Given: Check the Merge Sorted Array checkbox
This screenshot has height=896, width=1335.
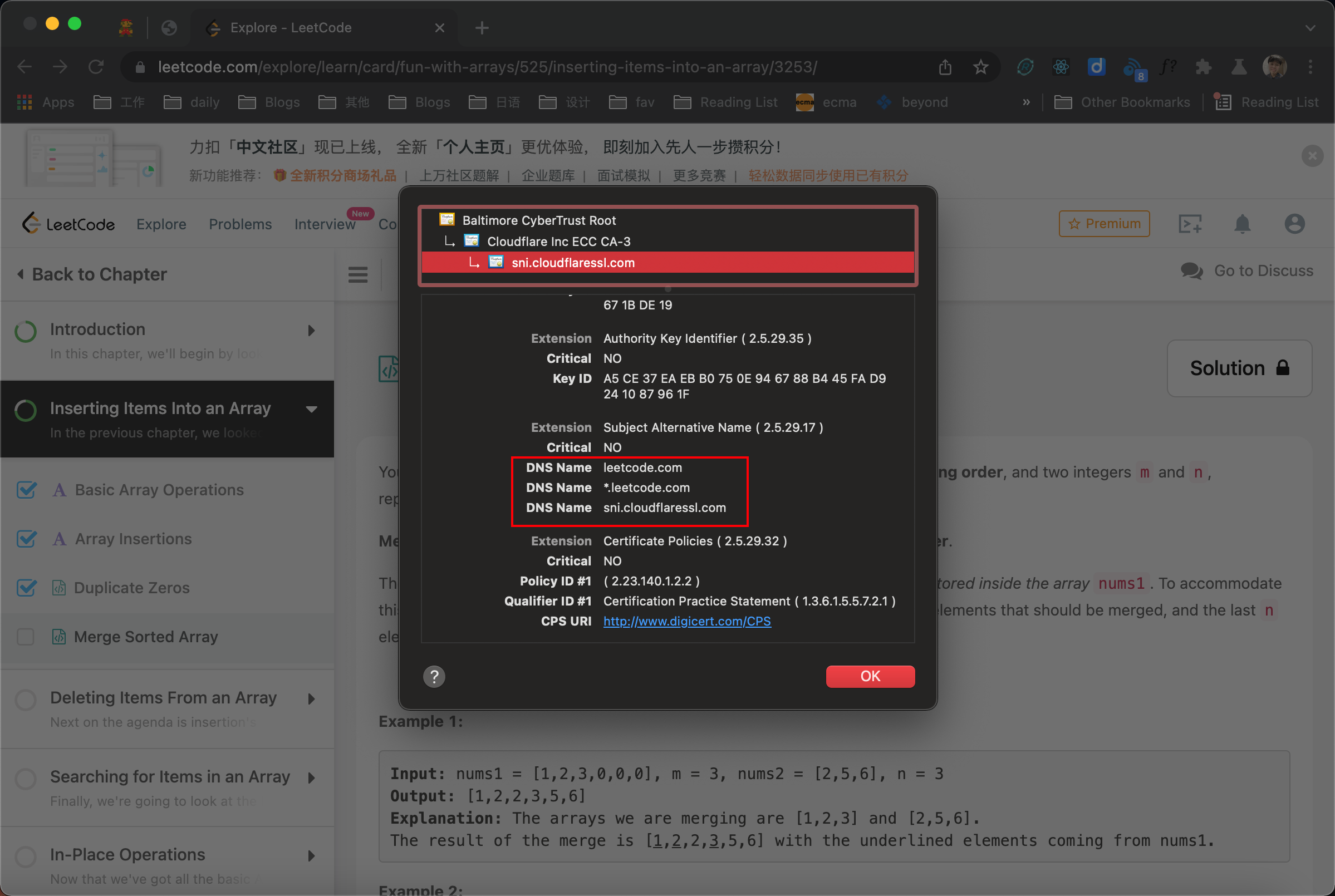Looking at the screenshot, I should pyautogui.click(x=26, y=637).
